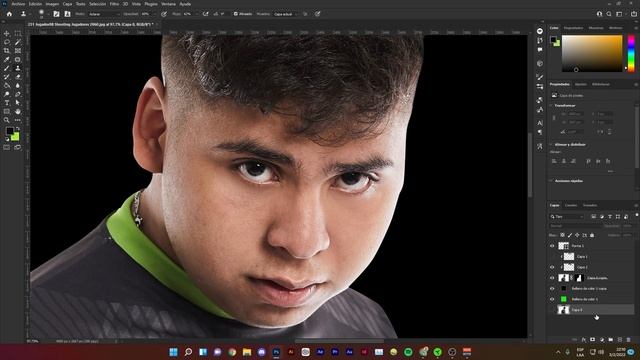Viewport: 640px width, 360px height.
Task: Select the Zoom magnifier tool
Action: [x=7, y=120]
